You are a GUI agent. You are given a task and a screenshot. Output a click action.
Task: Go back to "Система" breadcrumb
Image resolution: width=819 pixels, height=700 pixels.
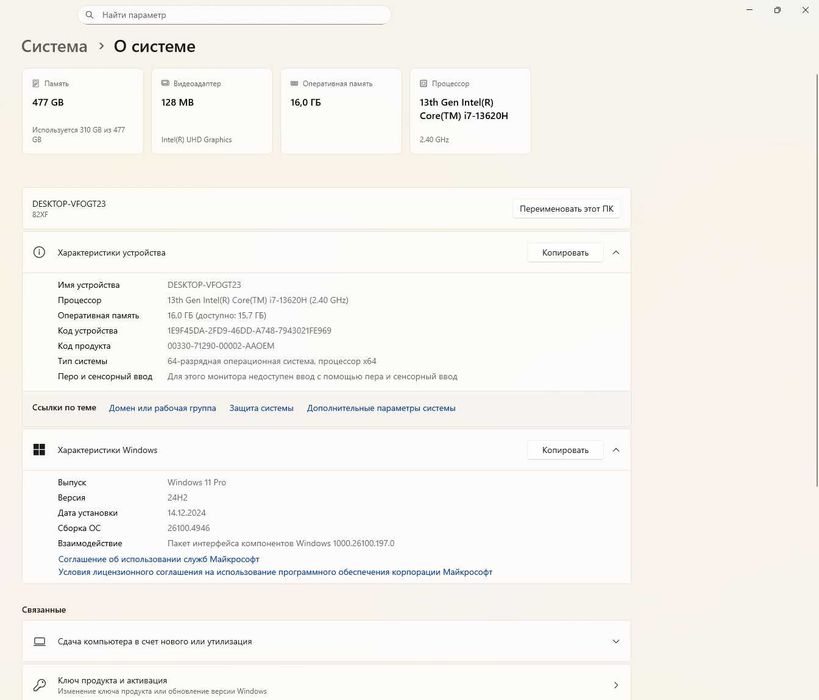tap(54, 46)
